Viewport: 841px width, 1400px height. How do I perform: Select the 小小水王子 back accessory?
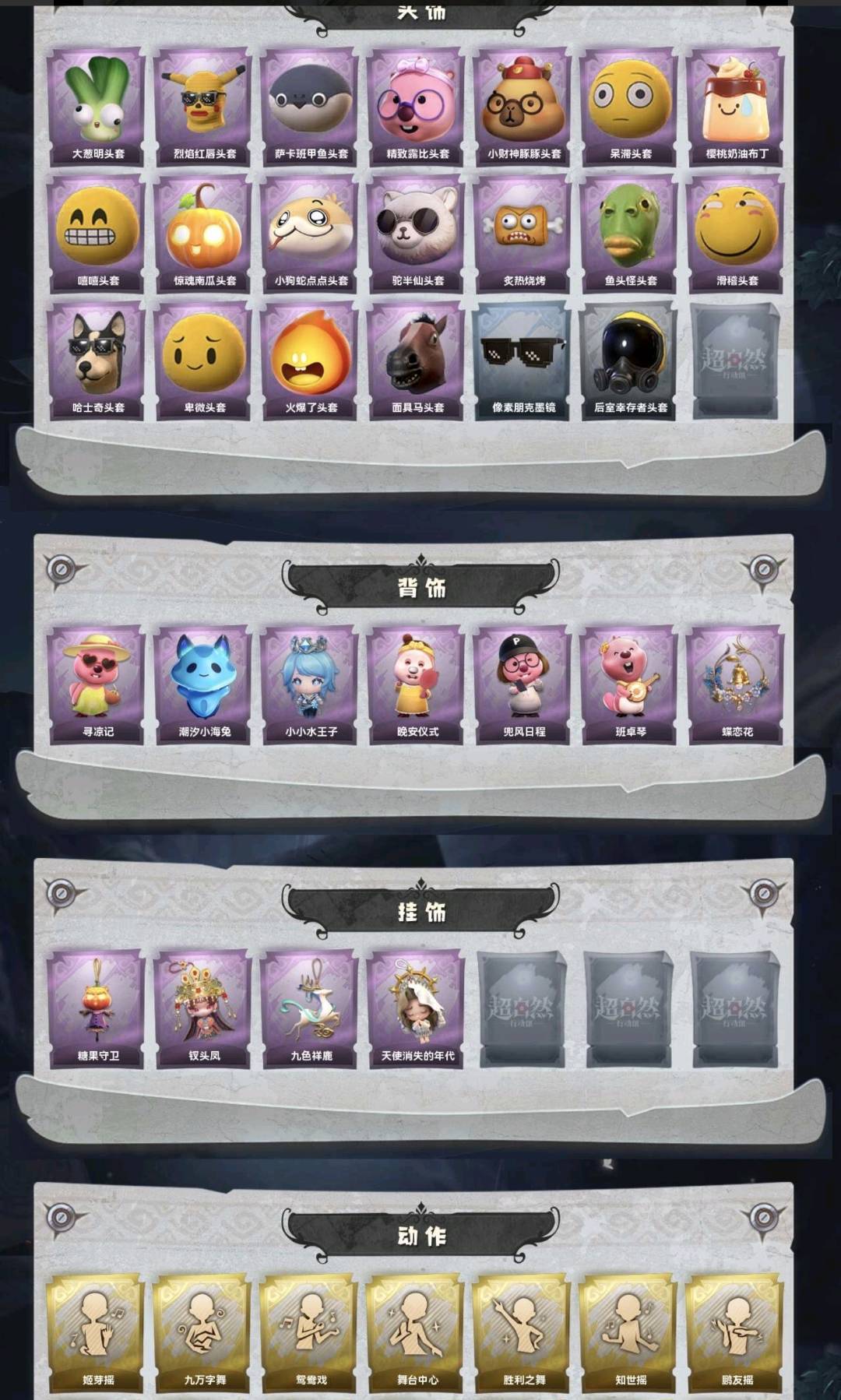click(x=310, y=685)
